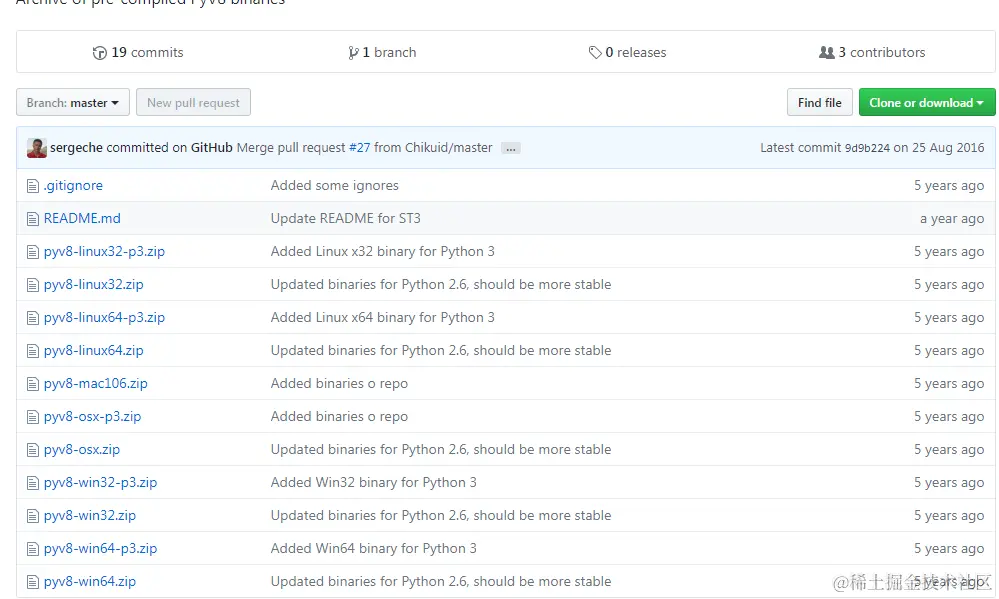The image size is (999, 599).
Task: Open the Branch: master dropdown
Action: pyautogui.click(x=73, y=103)
